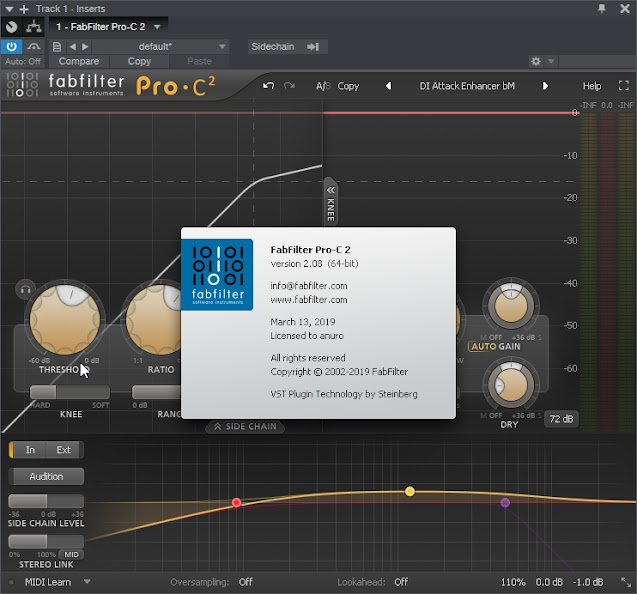The width and height of the screenshot is (637, 594).
Task: Select the purple side chain EQ band
Action: pos(505,503)
